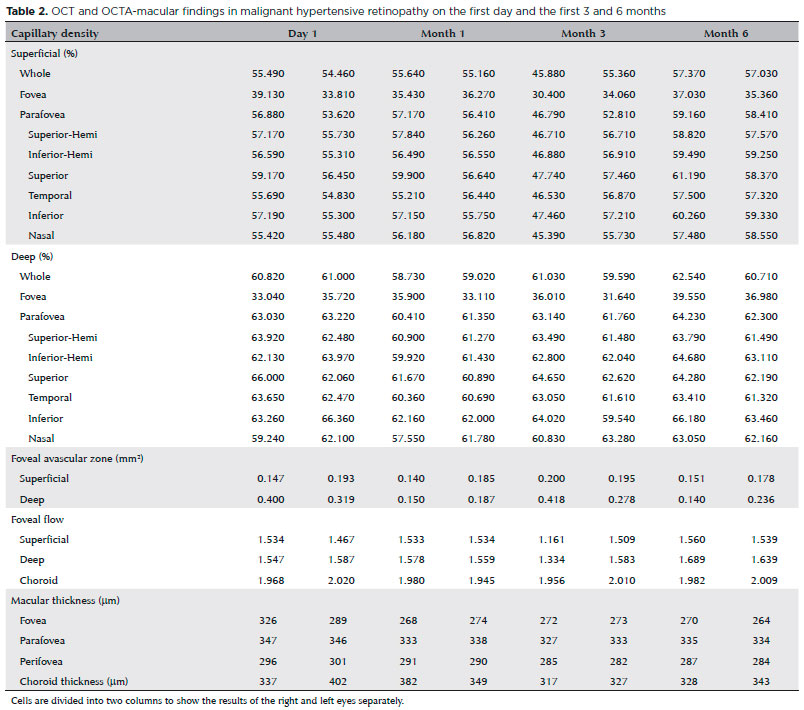Click the "Choroid" row label under Foveal flow
This screenshot has height=710, width=804.
pyautogui.click(x=38, y=580)
